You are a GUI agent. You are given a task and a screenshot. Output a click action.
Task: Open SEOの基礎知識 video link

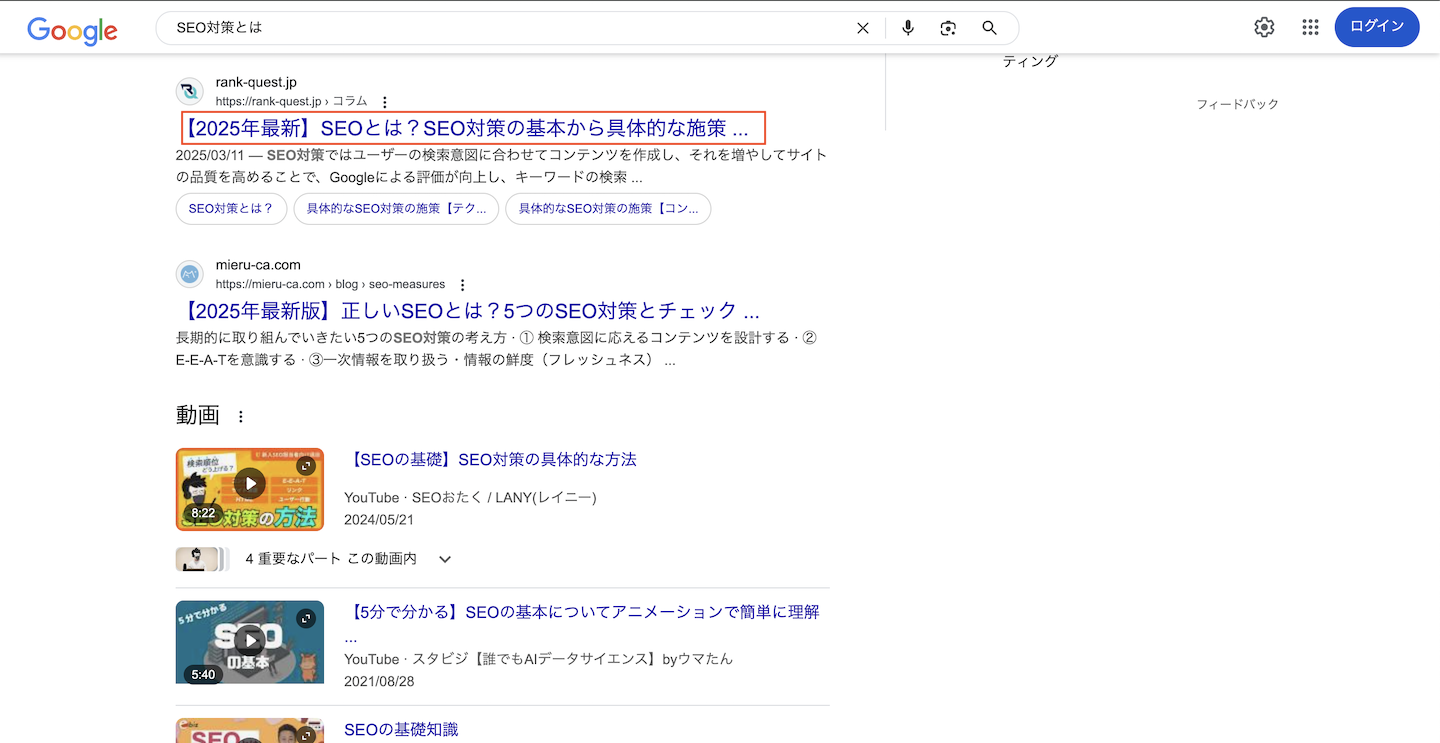point(401,730)
